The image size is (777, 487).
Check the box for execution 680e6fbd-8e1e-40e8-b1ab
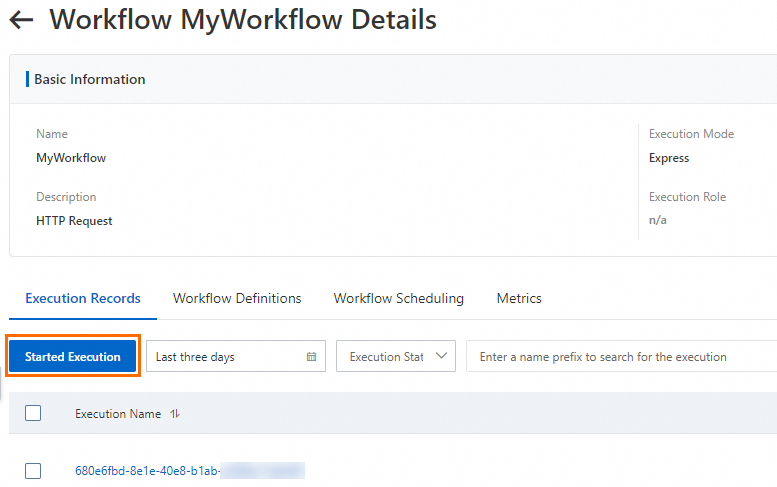tap(33, 471)
